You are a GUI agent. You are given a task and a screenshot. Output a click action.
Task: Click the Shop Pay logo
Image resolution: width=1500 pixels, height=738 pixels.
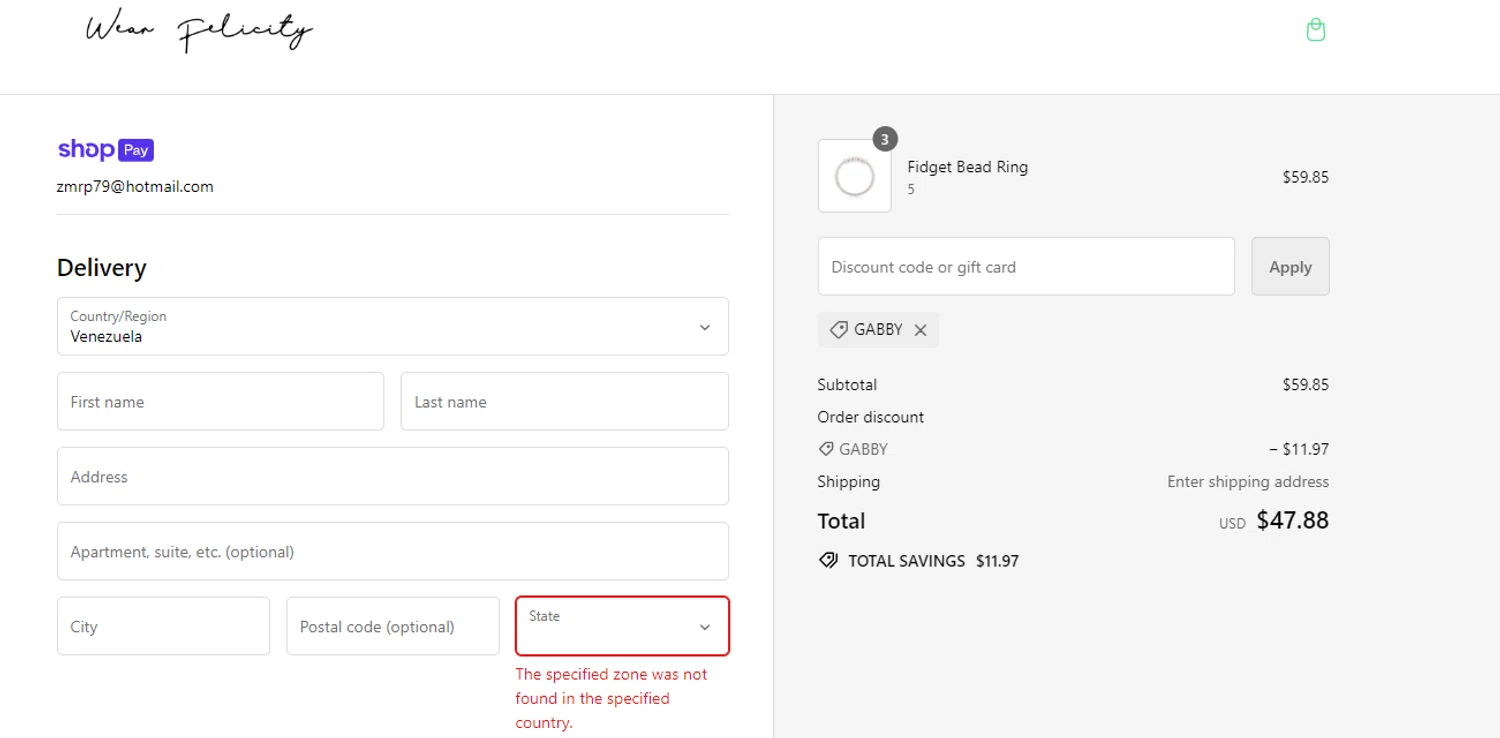105,150
